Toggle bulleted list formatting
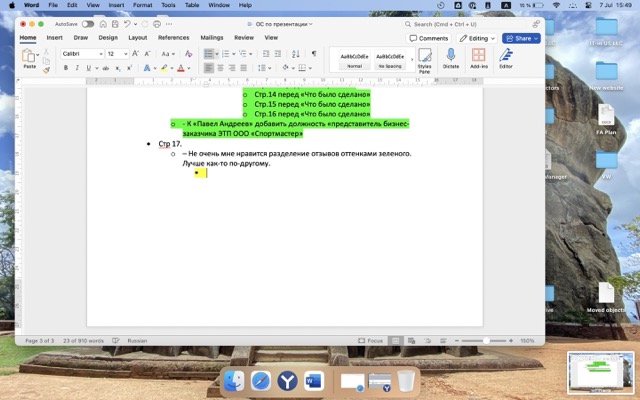Viewport: 640px width, 400px height. tap(209, 53)
